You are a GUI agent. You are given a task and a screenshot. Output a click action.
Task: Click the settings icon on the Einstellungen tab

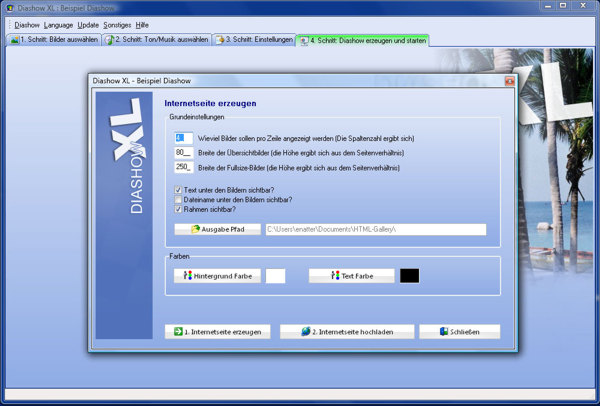tap(220, 40)
